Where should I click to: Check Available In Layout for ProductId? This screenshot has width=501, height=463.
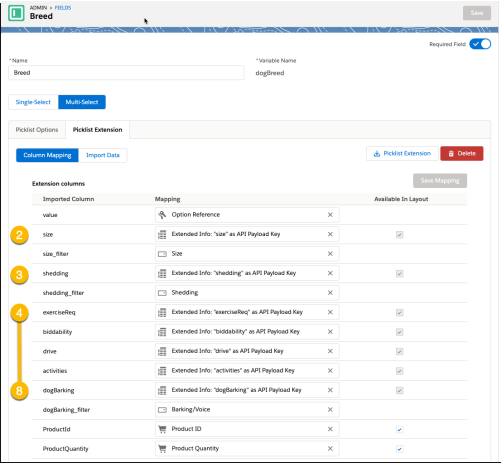[399, 429]
